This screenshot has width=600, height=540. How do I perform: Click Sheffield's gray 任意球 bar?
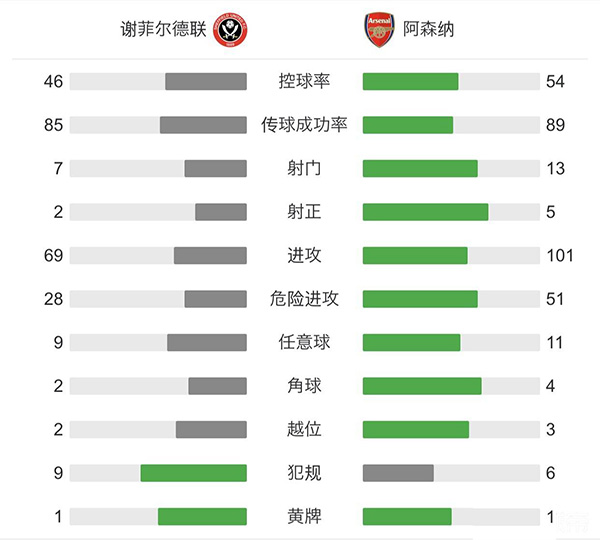(x=207, y=342)
